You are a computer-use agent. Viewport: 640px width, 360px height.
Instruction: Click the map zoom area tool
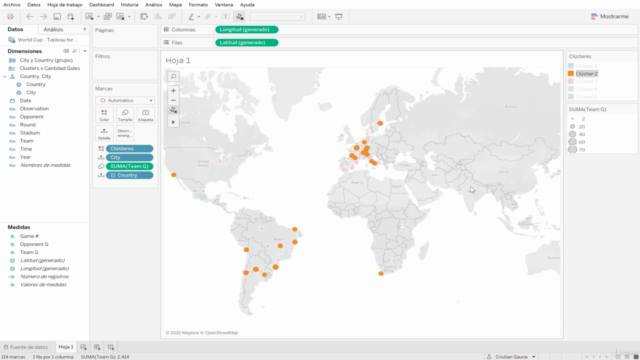pos(173,110)
